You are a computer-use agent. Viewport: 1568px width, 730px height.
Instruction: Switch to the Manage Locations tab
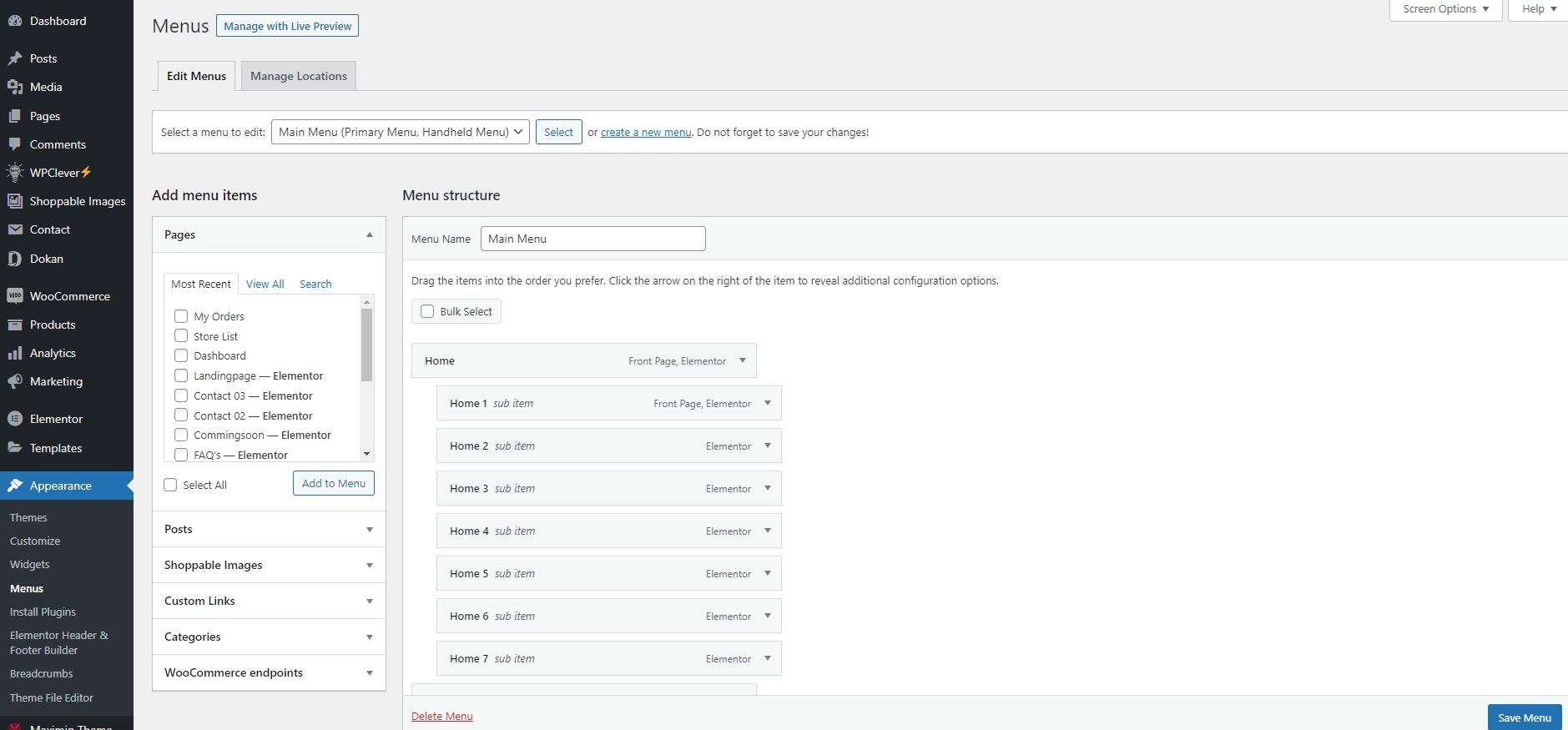tap(298, 76)
